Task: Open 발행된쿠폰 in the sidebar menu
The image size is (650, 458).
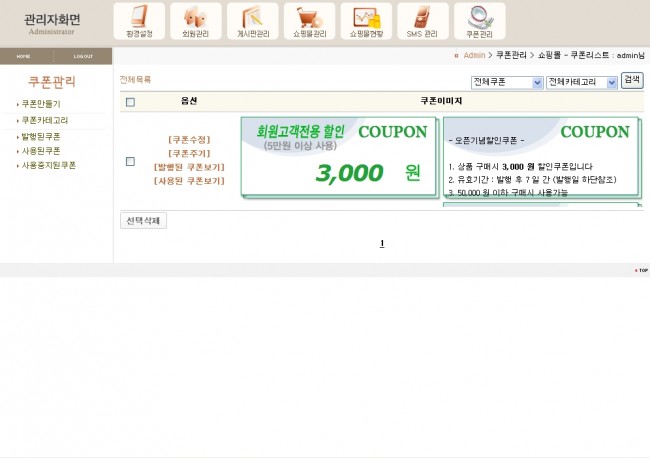Action: (41, 137)
